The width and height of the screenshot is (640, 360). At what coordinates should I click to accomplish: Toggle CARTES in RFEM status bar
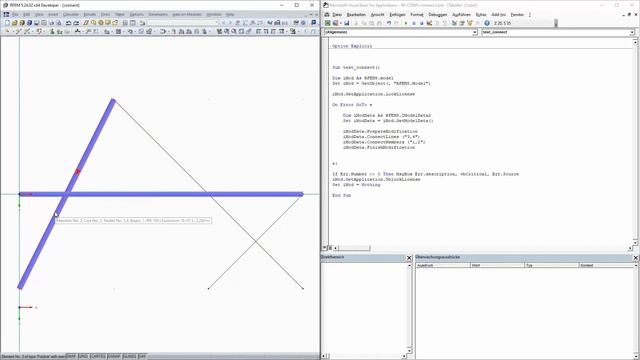98,356
